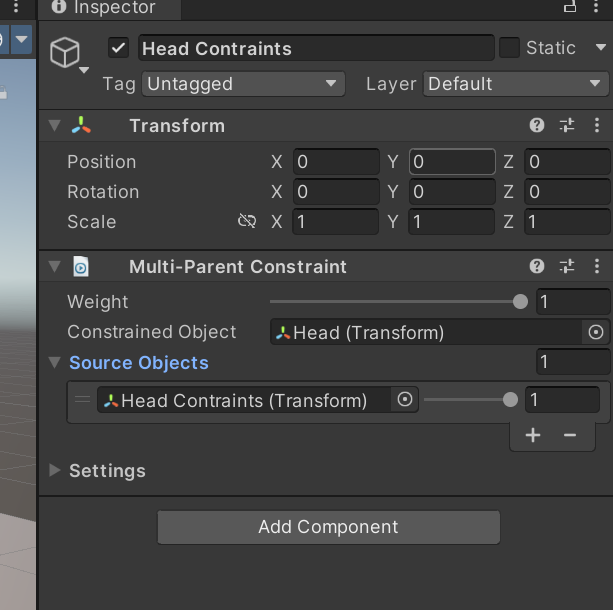Click Rotation X field

tap(336, 192)
